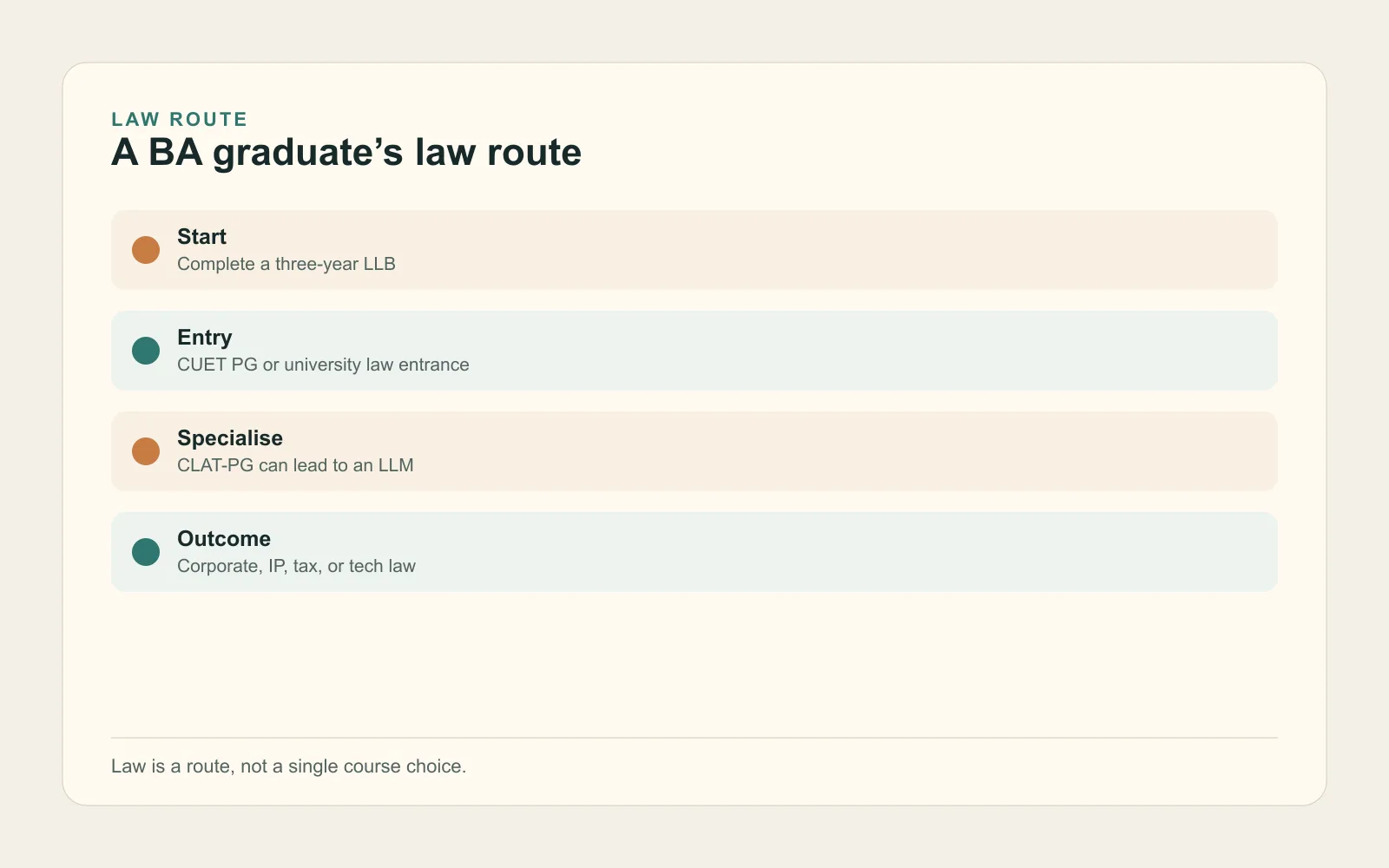Screen dimensions: 1389x868
Task: Click the teal dot beside Outcome
Action: click(x=146, y=552)
